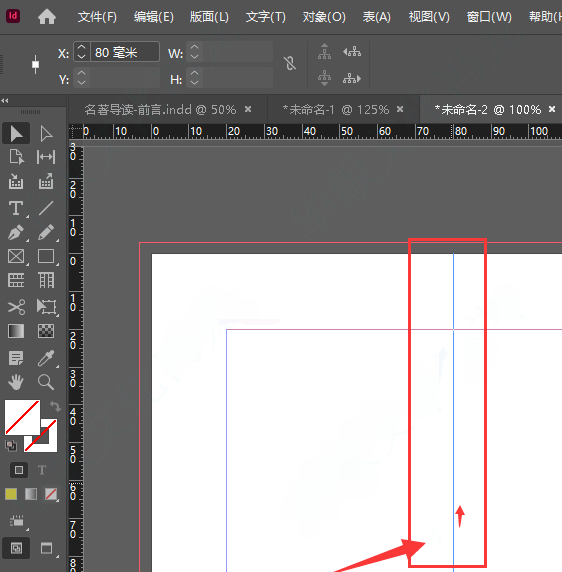Viewport: 562px width, 572px height.
Task: Apply Color button (yellow swatch)
Action: (x=11, y=494)
